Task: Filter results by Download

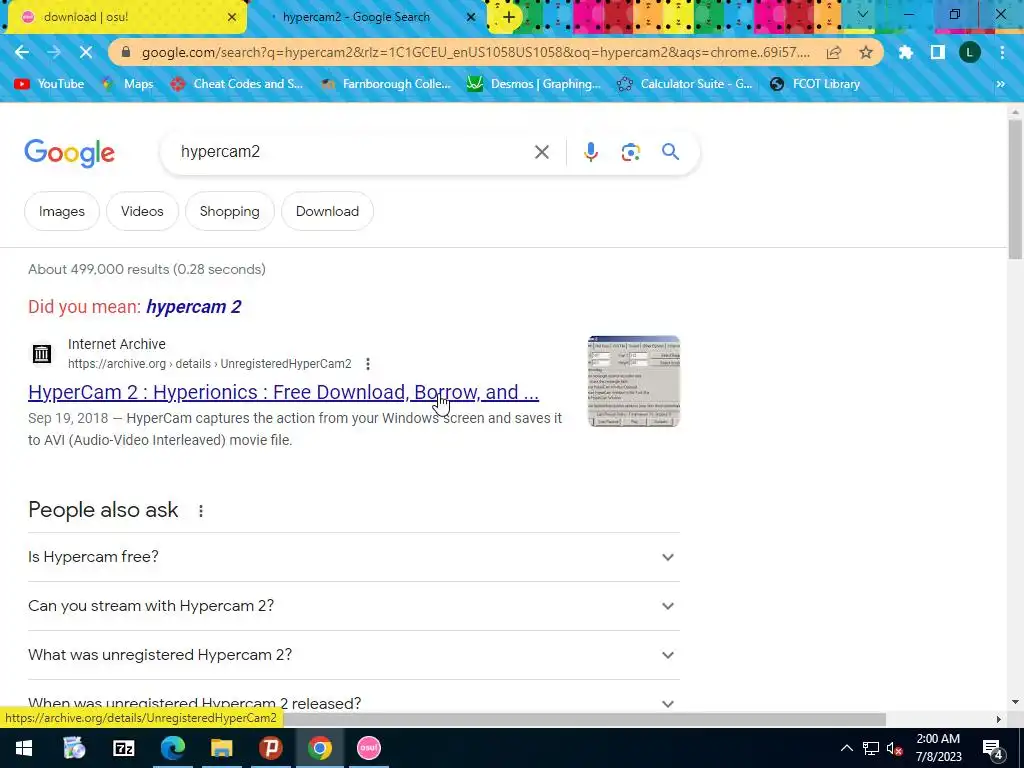Action: click(x=327, y=211)
